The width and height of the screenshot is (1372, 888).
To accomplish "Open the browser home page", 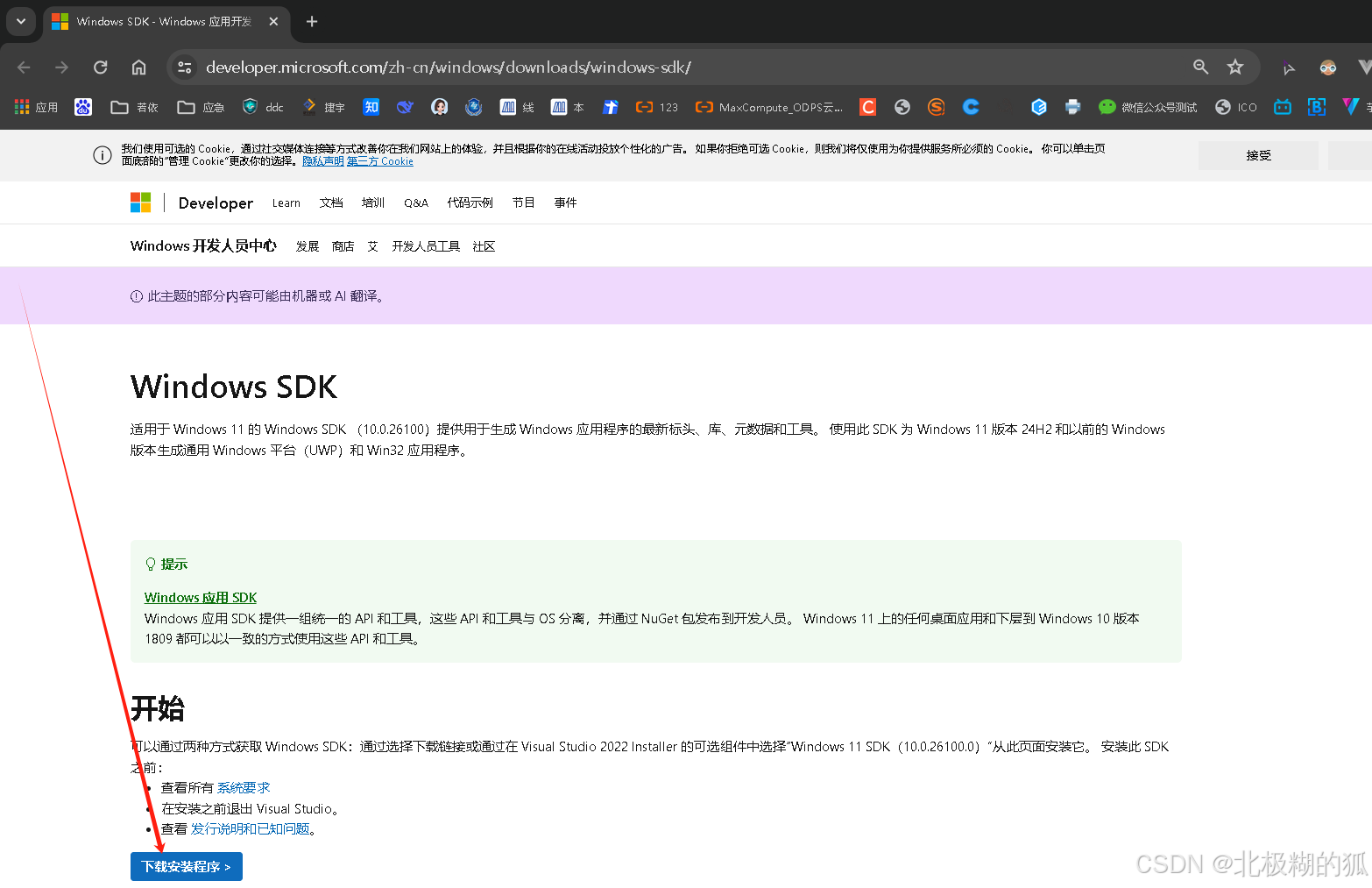I will 138,67.
